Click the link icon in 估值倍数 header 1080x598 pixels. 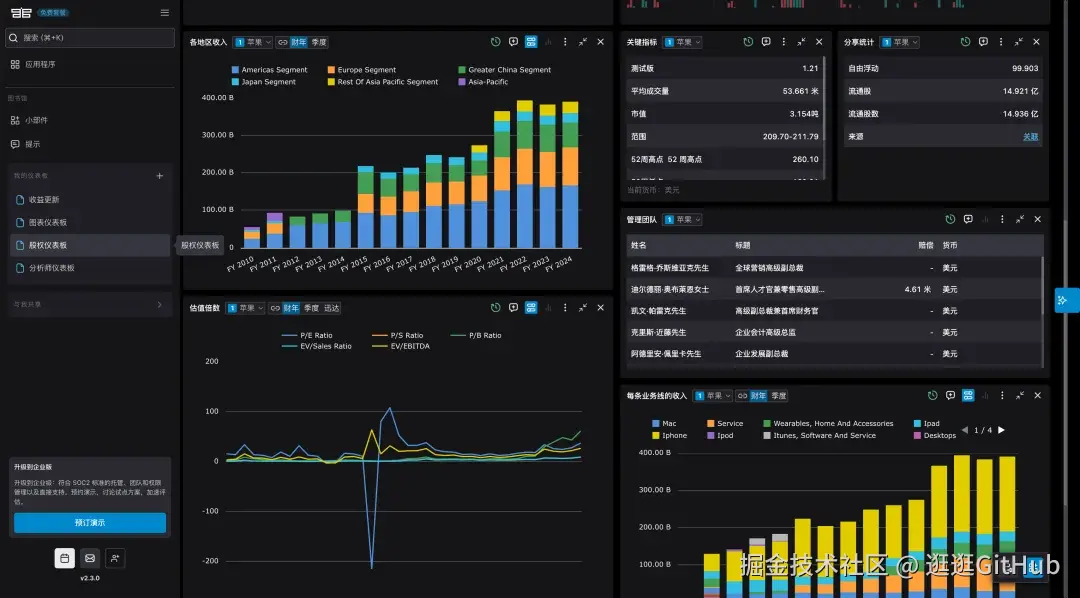click(x=275, y=308)
